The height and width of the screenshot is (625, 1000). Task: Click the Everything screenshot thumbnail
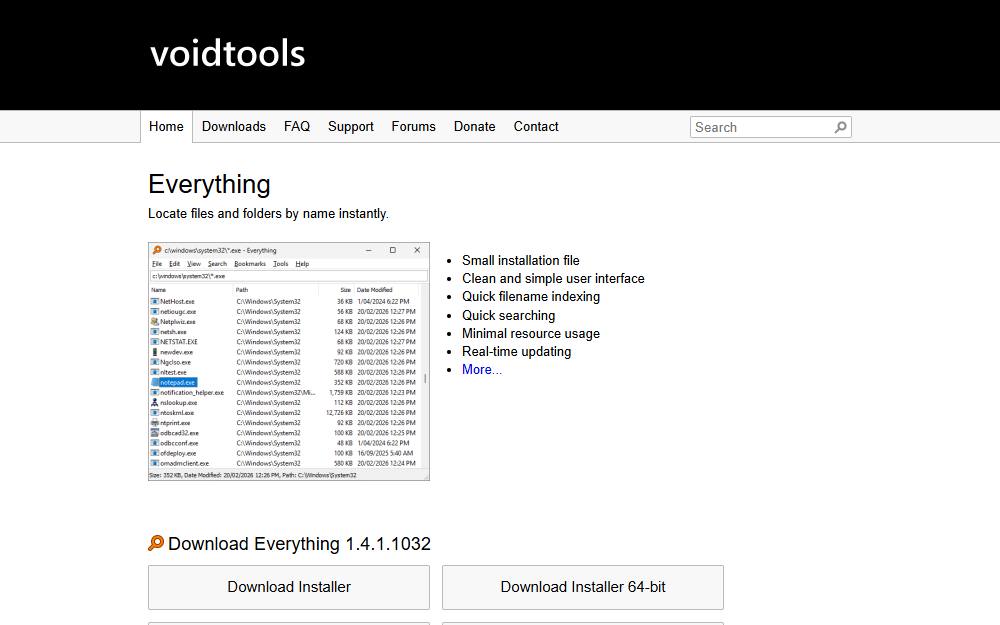pos(289,362)
